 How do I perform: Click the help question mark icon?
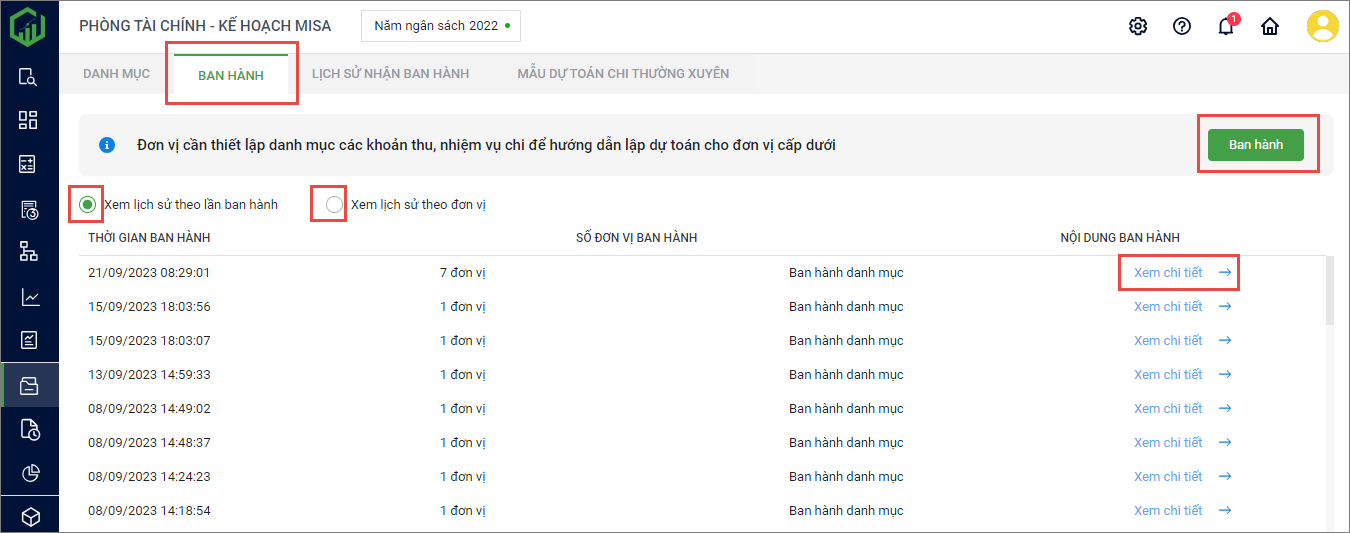pos(1182,26)
